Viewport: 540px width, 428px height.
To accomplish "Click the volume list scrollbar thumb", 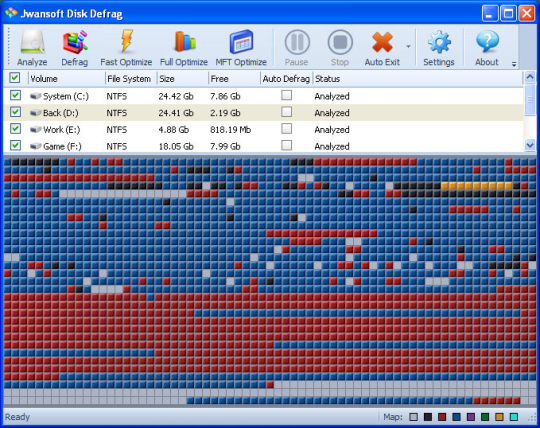I will 530,99.
